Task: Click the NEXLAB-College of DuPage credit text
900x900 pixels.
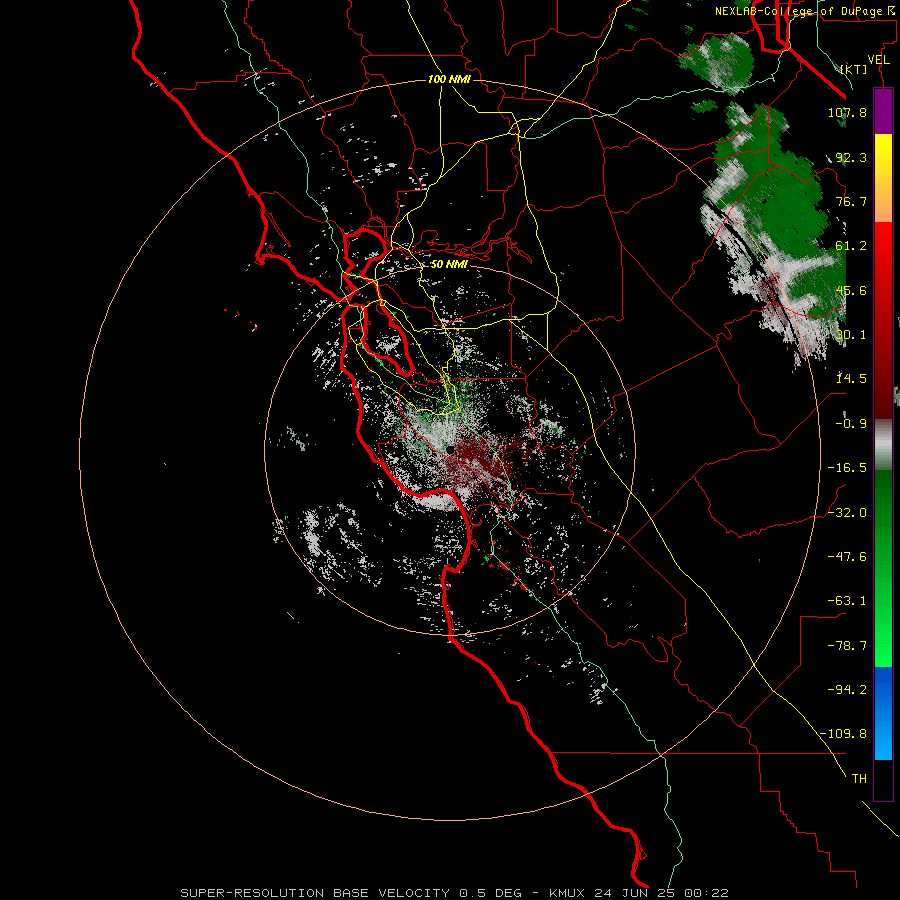Action: 800,11
